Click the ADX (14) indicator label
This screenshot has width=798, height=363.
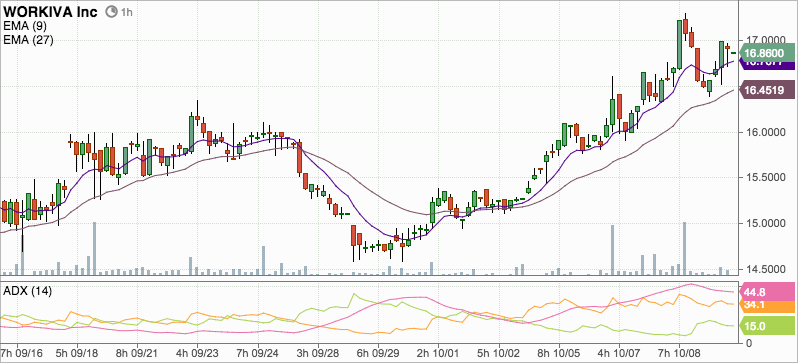point(27,291)
